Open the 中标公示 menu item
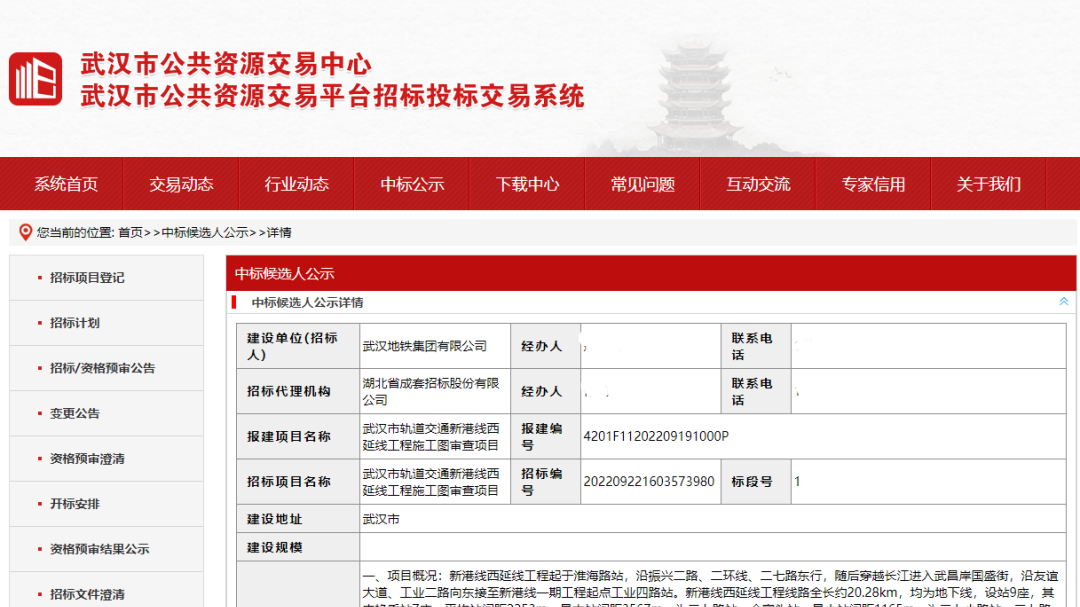Image resolution: width=1080 pixels, height=607 pixels. point(412,184)
